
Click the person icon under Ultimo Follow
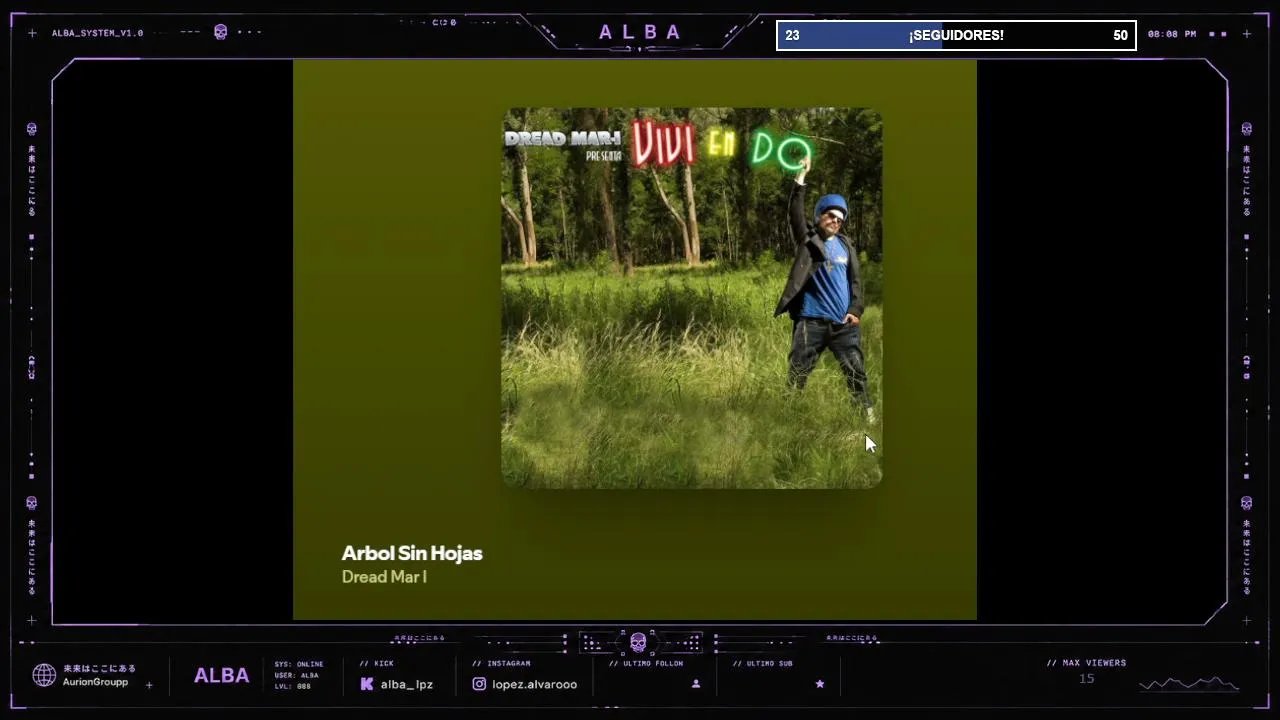tap(696, 684)
